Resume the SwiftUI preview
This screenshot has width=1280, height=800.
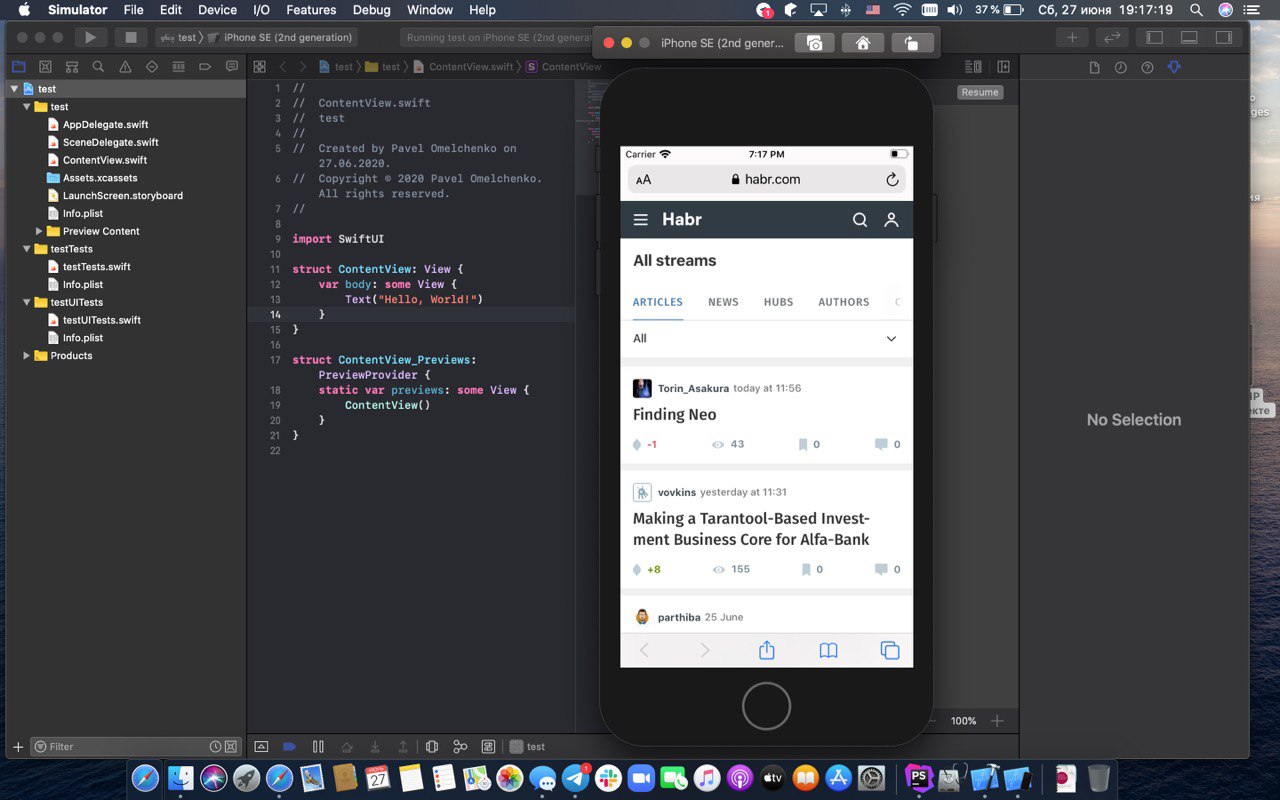(980, 92)
